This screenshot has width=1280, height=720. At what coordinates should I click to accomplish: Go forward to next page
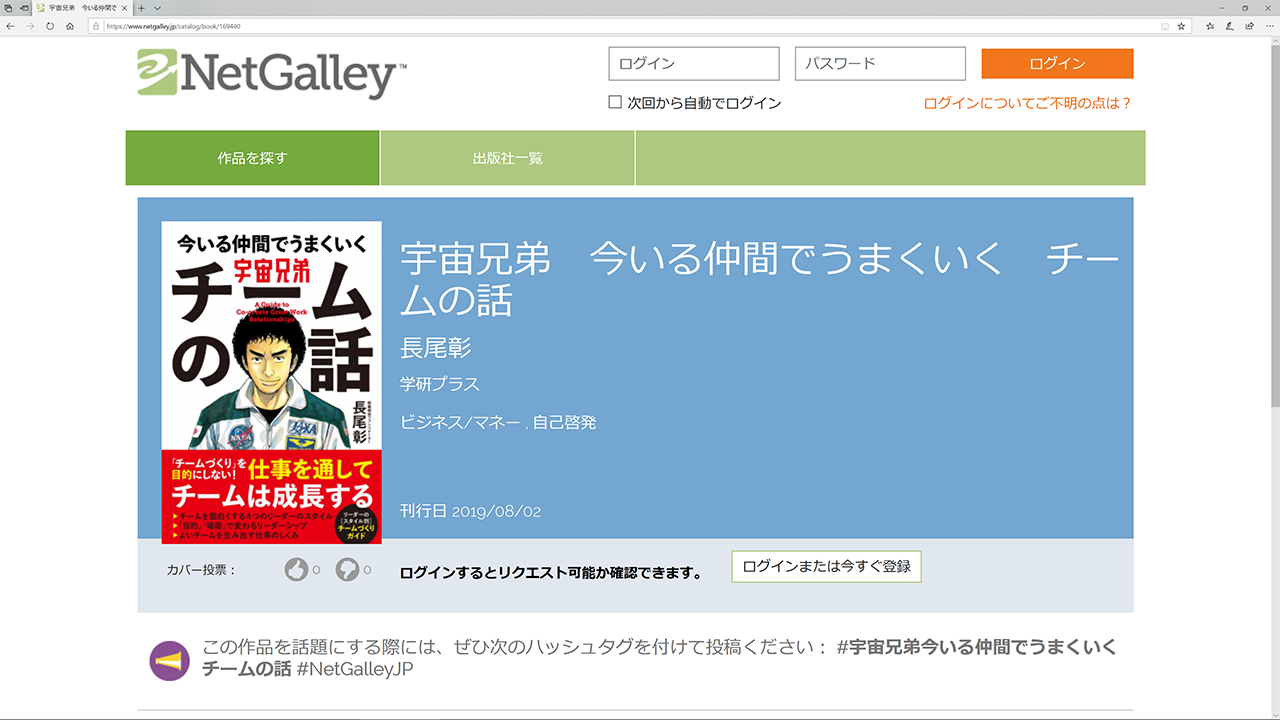[30, 26]
